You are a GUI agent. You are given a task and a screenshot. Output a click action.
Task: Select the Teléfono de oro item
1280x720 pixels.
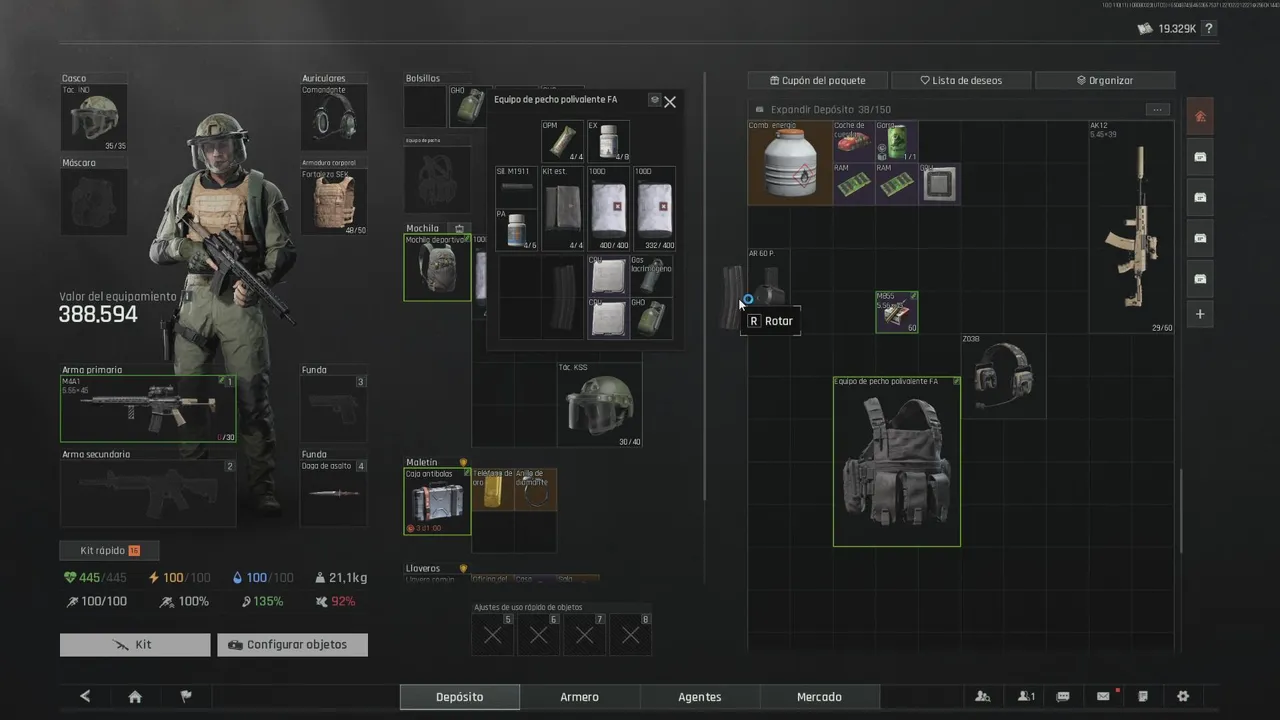493,490
